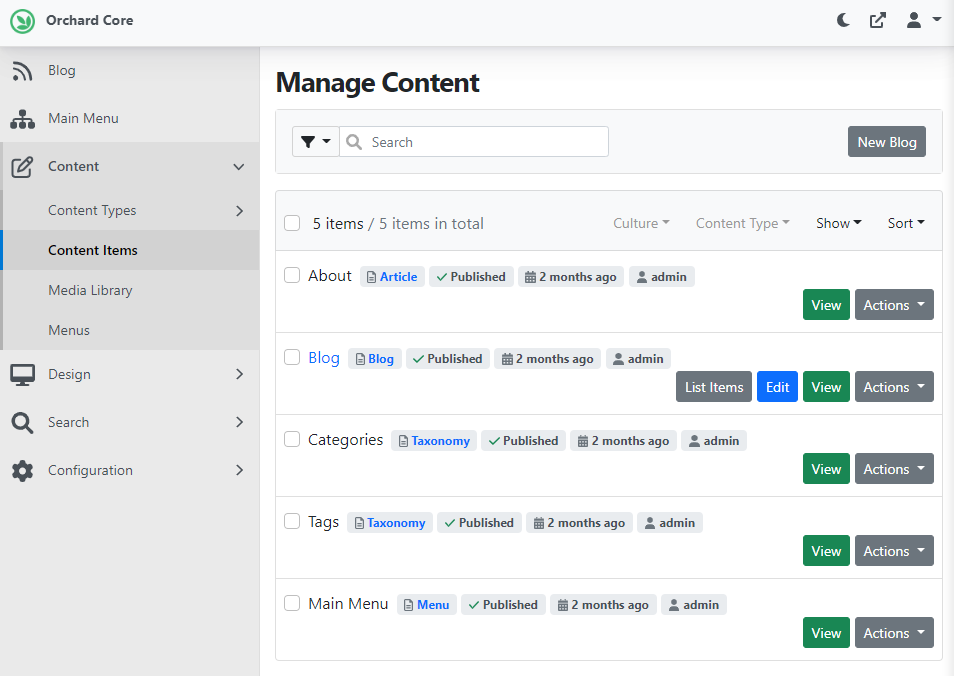Image resolution: width=954 pixels, height=676 pixels.
Task: Open site via external link icon
Action: [x=877, y=21]
